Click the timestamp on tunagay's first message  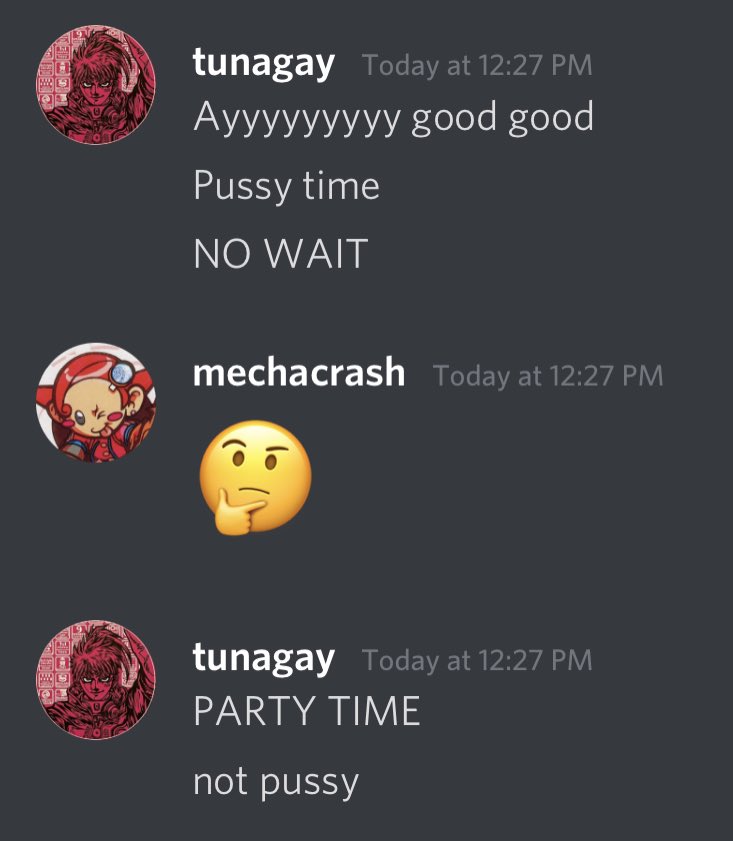click(x=477, y=65)
